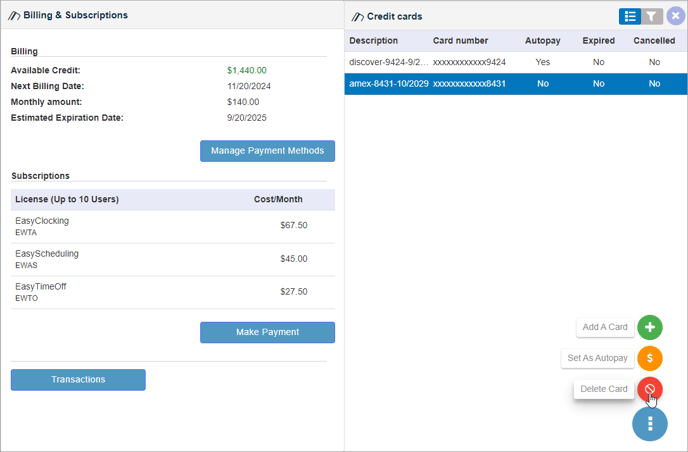Sort by Autopay column header

tap(542, 41)
